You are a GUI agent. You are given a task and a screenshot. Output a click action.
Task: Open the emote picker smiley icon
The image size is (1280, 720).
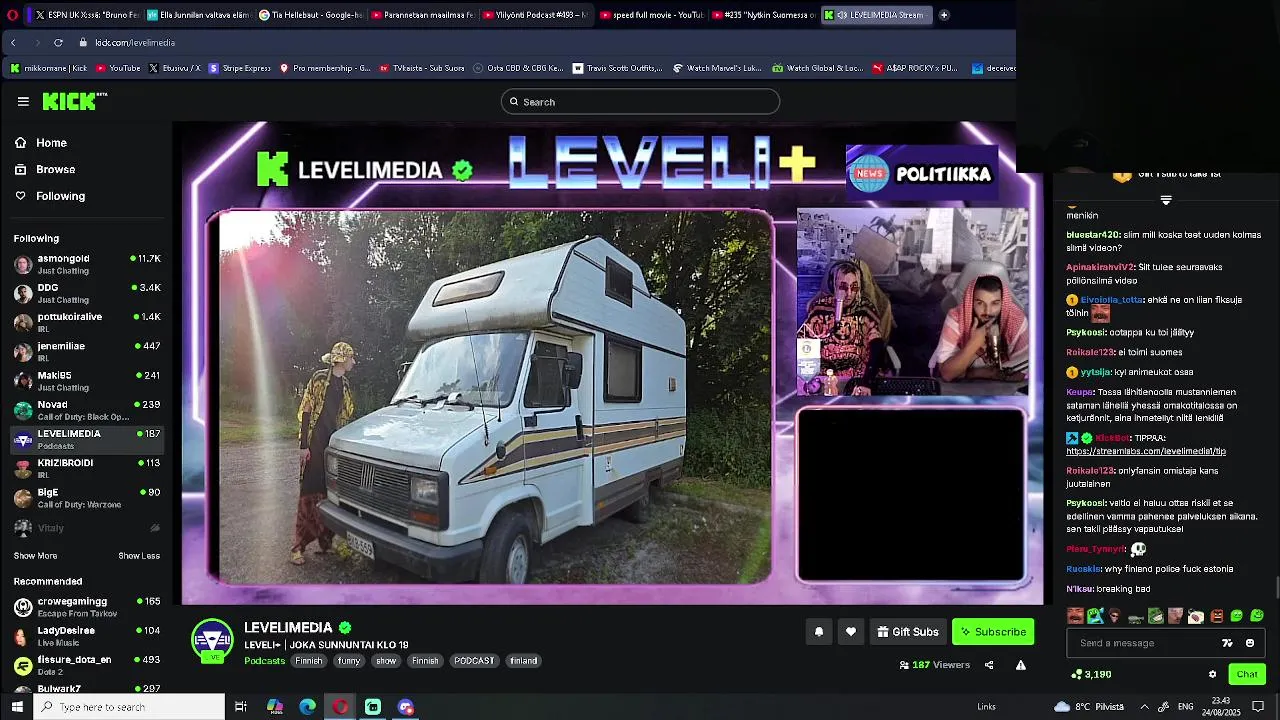tap(1250, 643)
